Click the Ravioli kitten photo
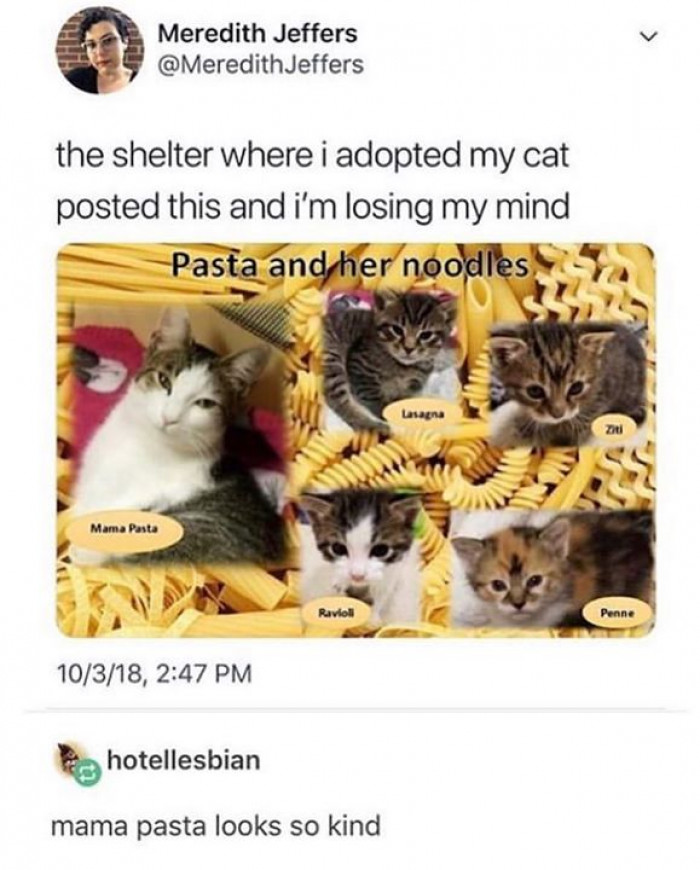Image resolution: width=700 pixels, height=870 pixels. pyautogui.click(x=361, y=557)
